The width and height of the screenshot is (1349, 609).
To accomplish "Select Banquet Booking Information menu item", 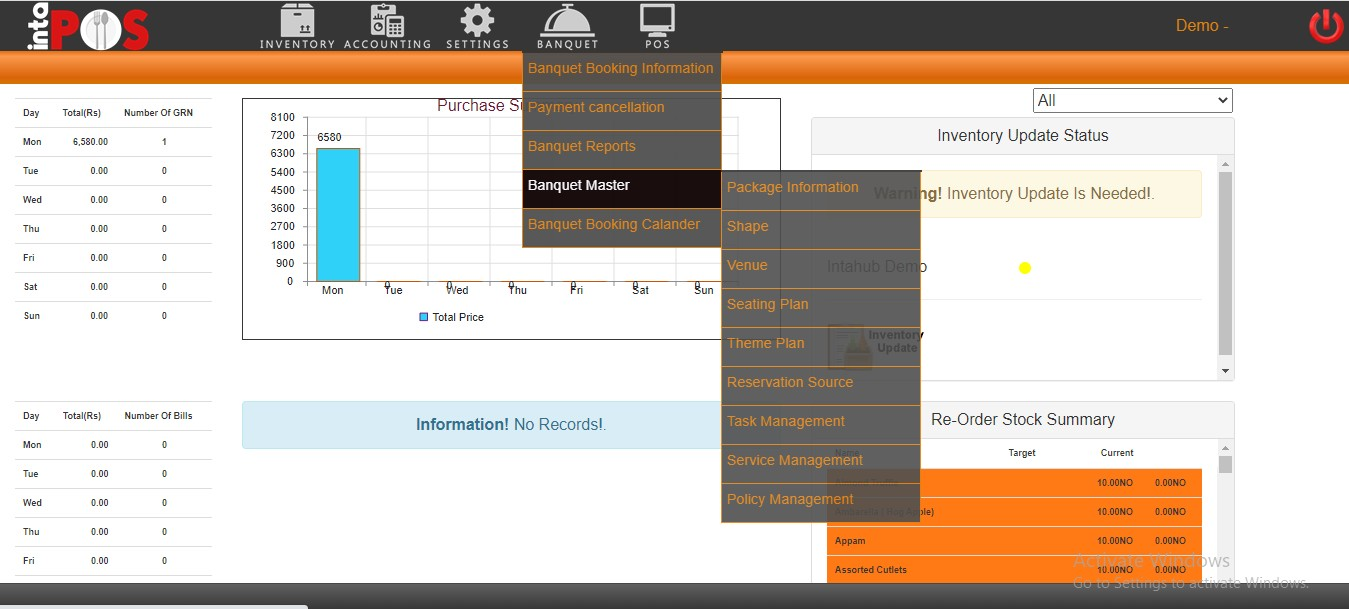I will [x=621, y=69].
